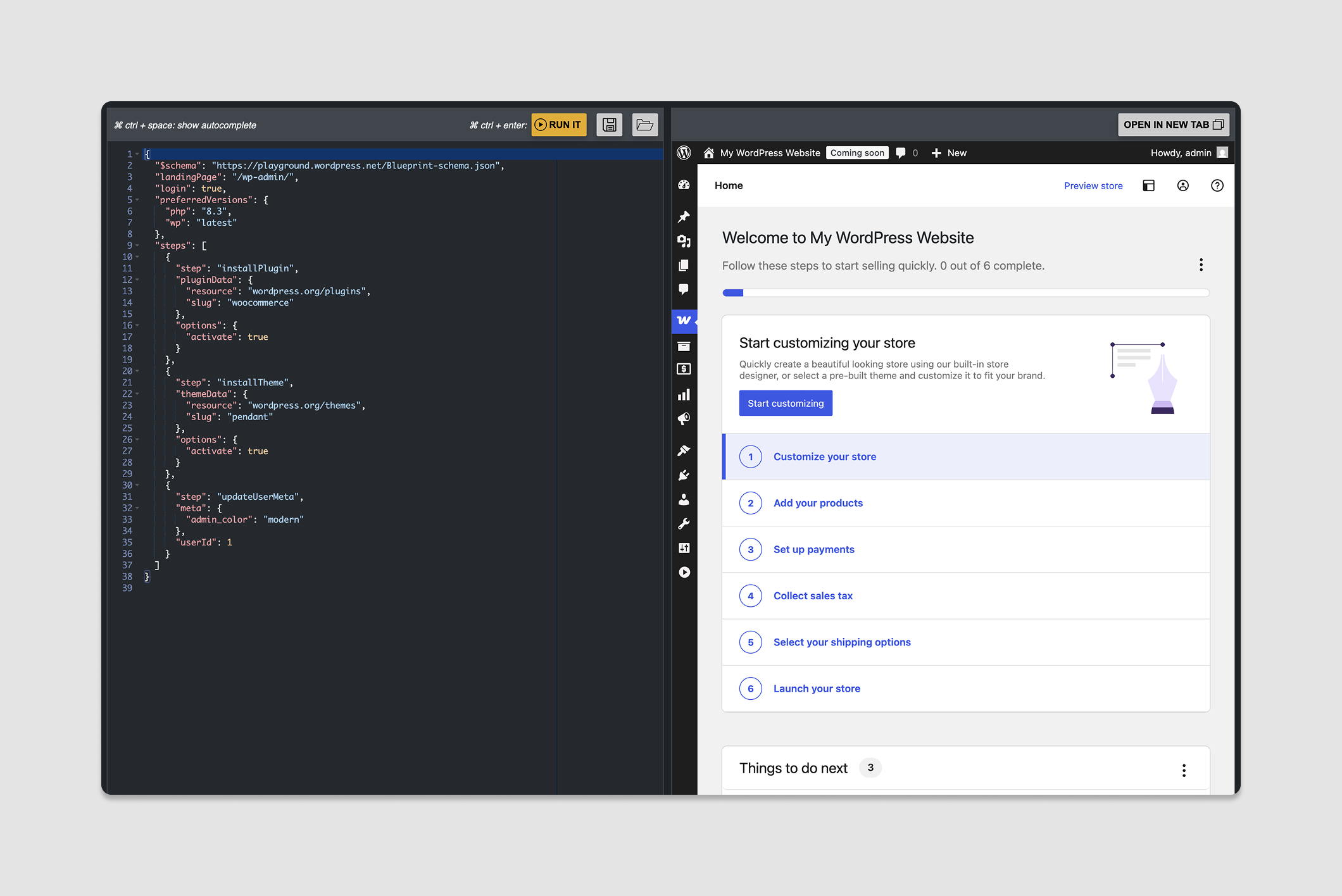This screenshot has height=896, width=1342.
Task: Open Analytics via the bar chart icon
Action: click(684, 395)
